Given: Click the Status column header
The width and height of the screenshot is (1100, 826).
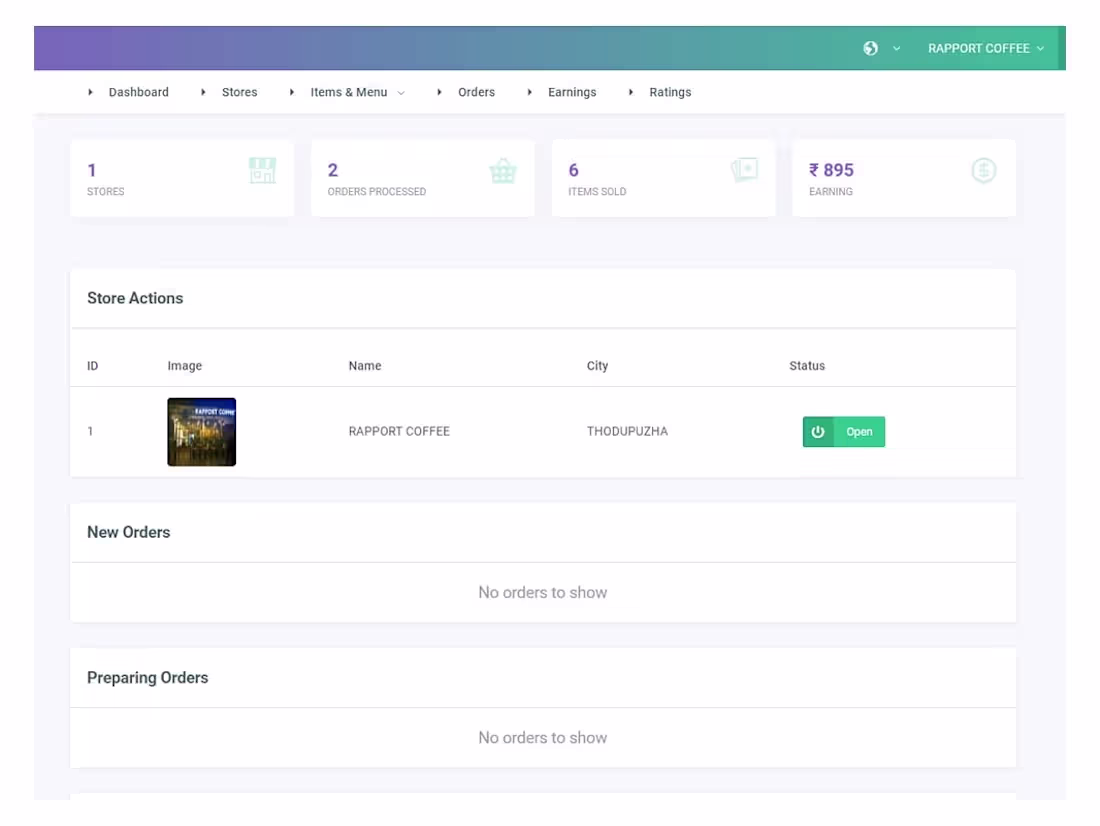Looking at the screenshot, I should (807, 366).
